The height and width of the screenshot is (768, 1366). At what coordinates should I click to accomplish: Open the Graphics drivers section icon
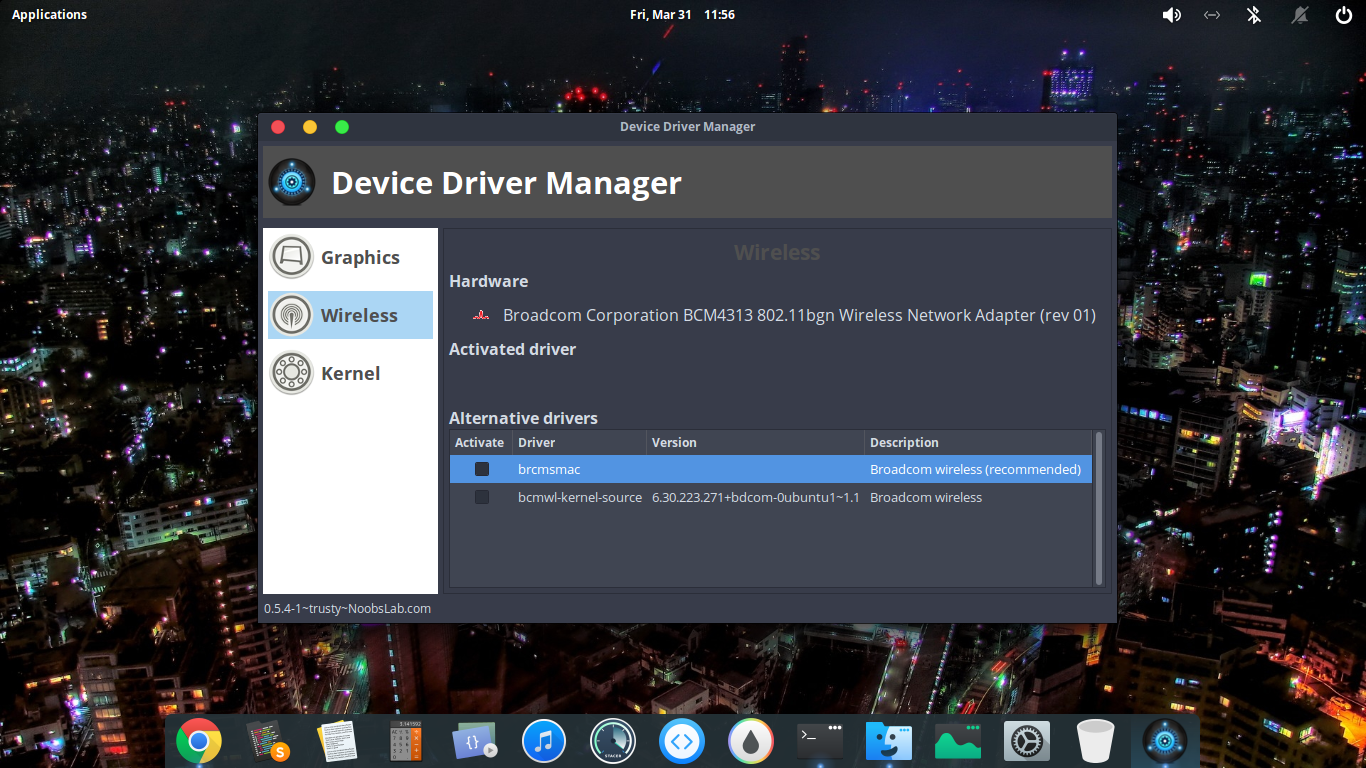(x=292, y=257)
